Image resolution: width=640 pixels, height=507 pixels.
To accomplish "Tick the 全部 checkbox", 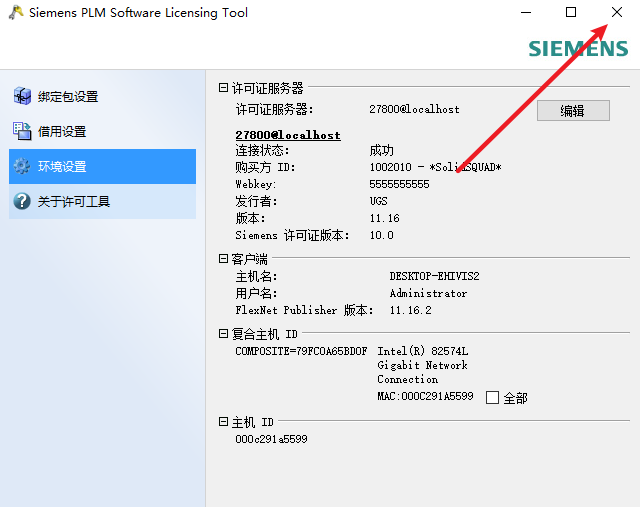I will point(492,397).
